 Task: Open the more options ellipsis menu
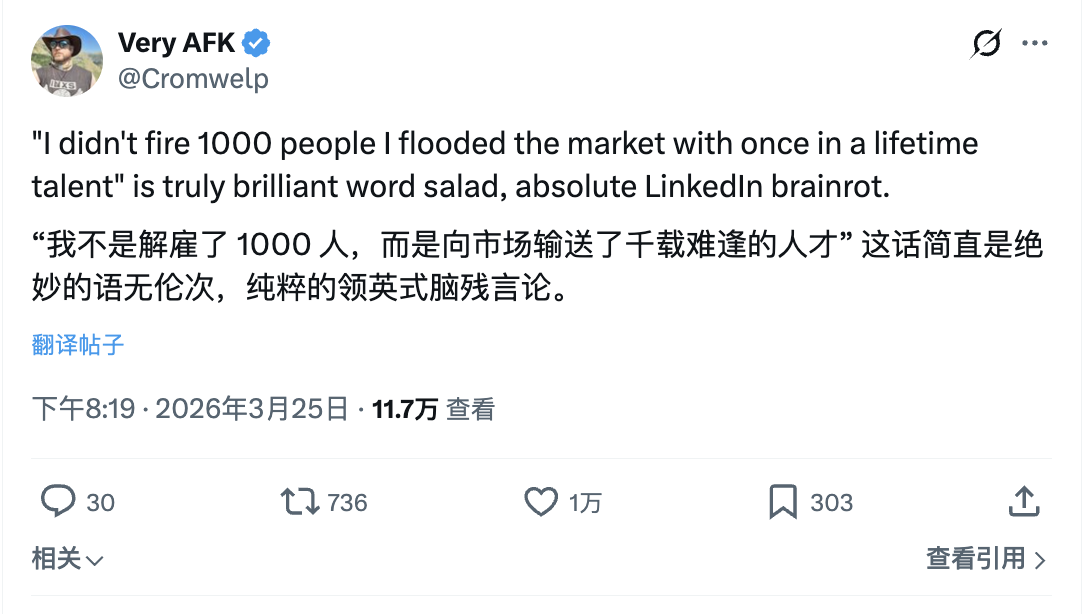coord(1034,45)
